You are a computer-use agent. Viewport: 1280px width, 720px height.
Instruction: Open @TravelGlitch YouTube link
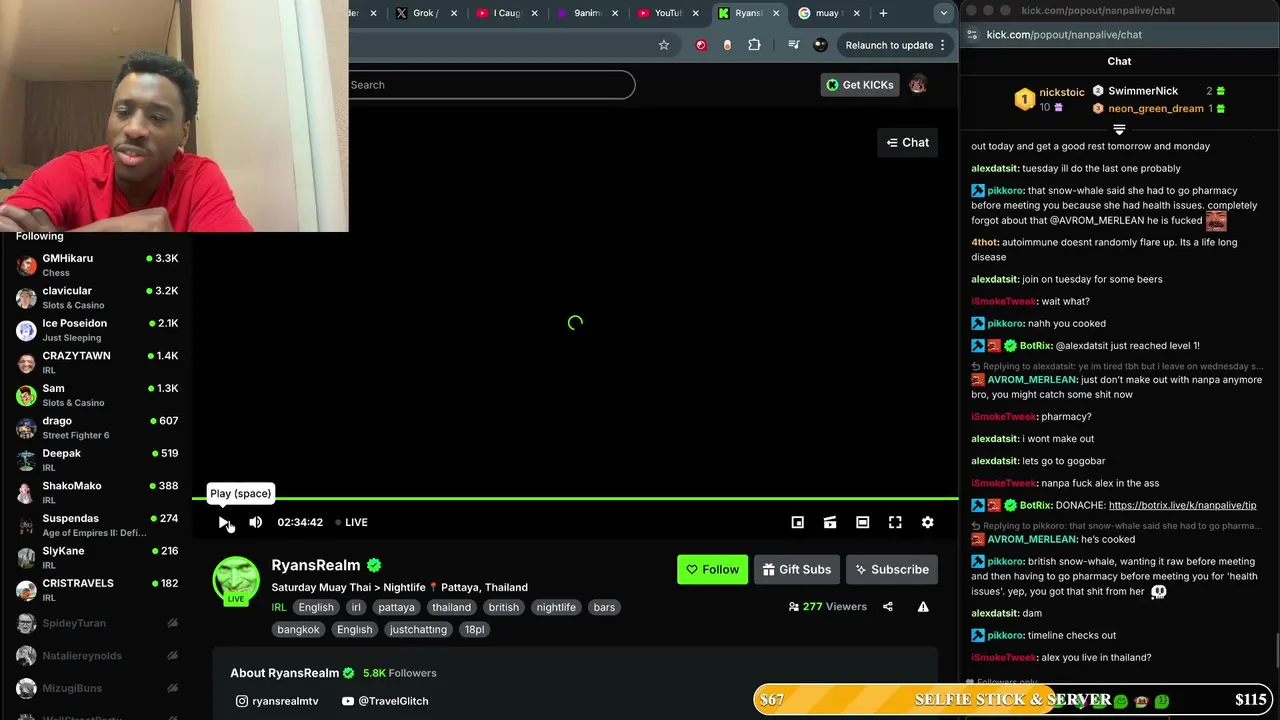coord(385,701)
